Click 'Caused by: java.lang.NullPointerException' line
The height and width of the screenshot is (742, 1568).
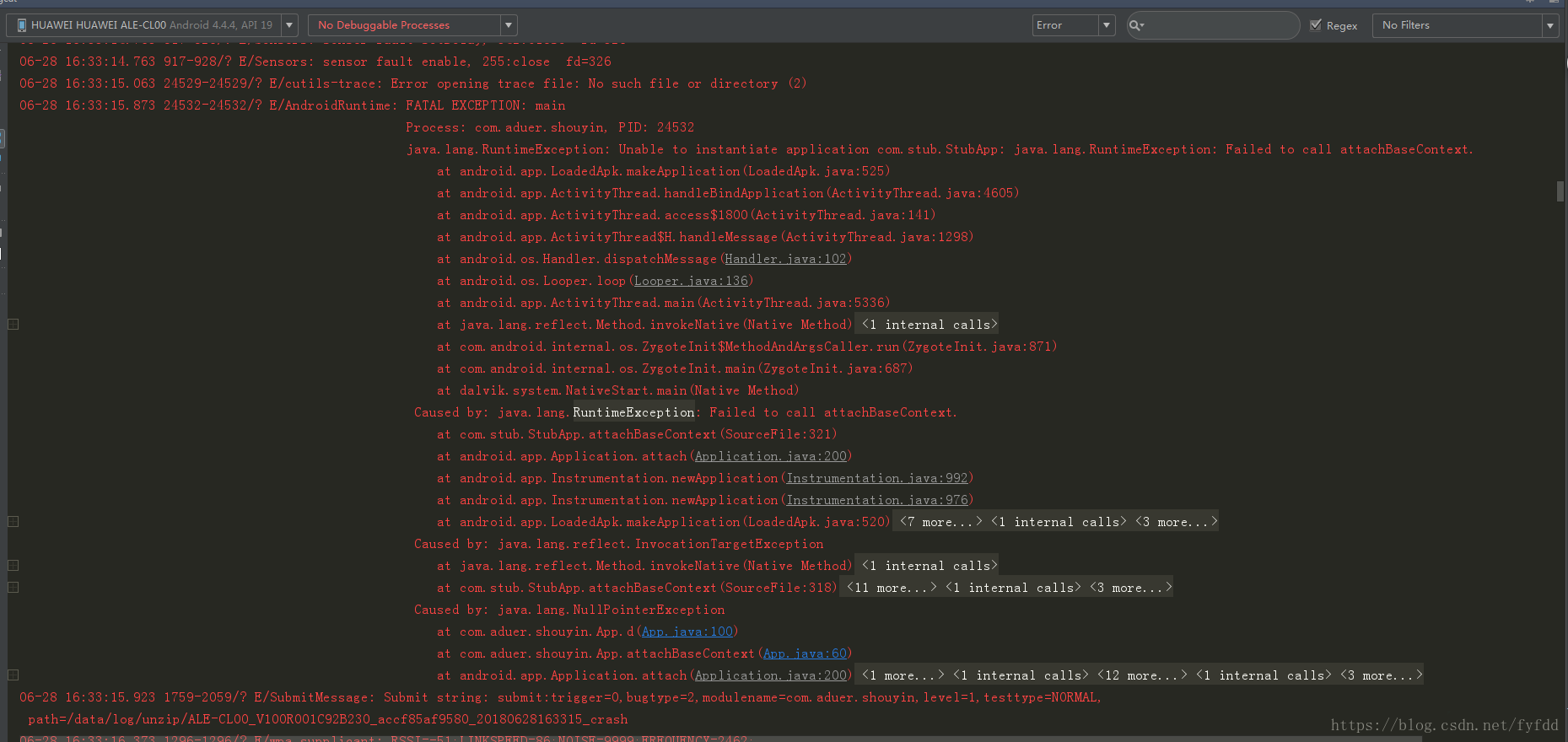point(569,610)
